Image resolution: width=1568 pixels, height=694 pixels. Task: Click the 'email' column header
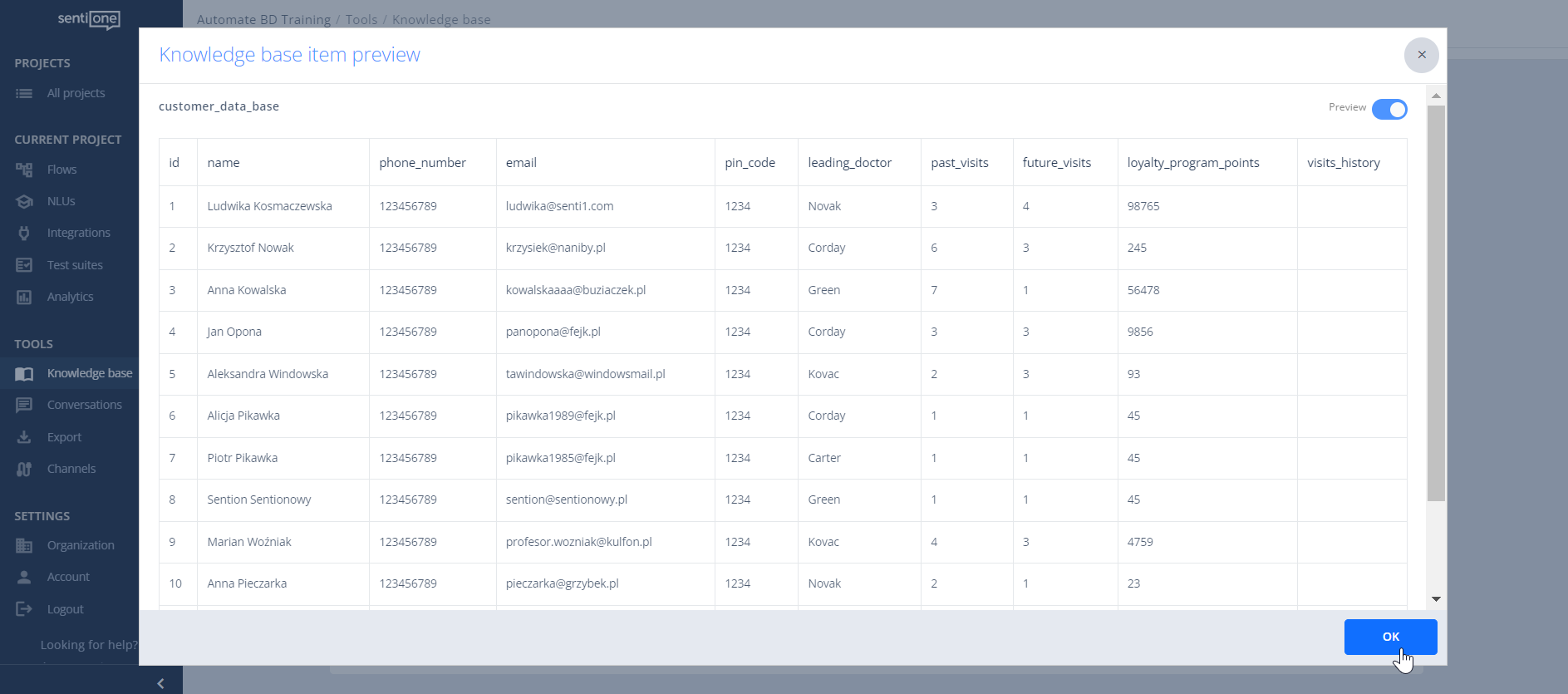521,163
